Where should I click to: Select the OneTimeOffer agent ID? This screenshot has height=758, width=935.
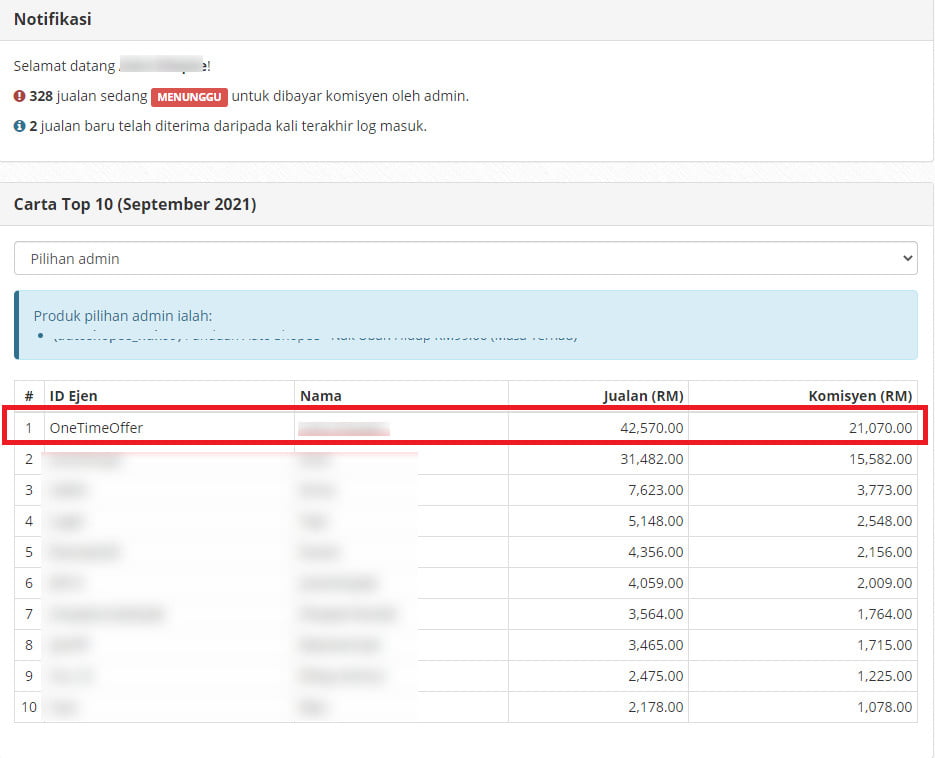click(97, 427)
